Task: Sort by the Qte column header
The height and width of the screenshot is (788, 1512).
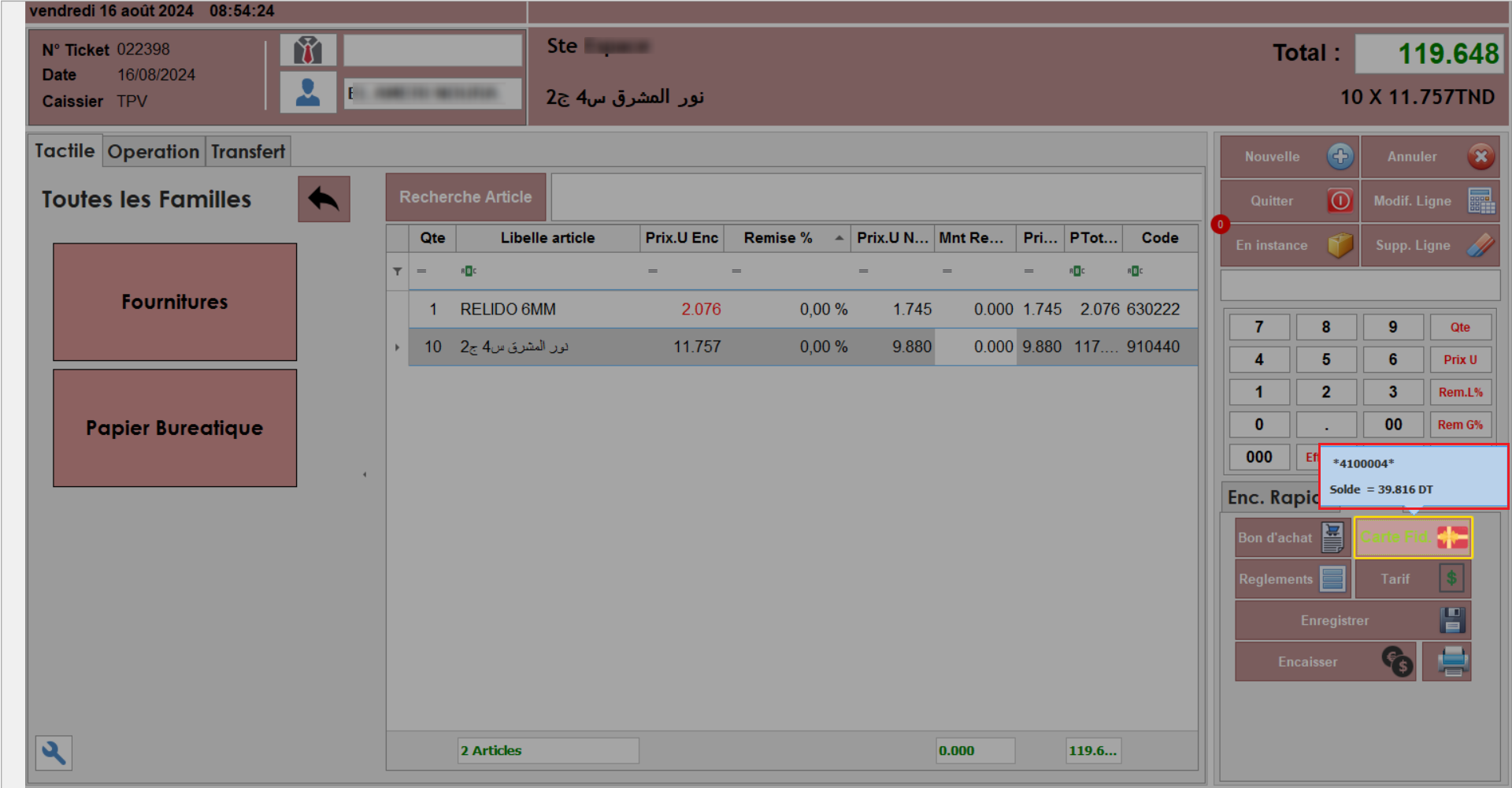Action: click(432, 238)
